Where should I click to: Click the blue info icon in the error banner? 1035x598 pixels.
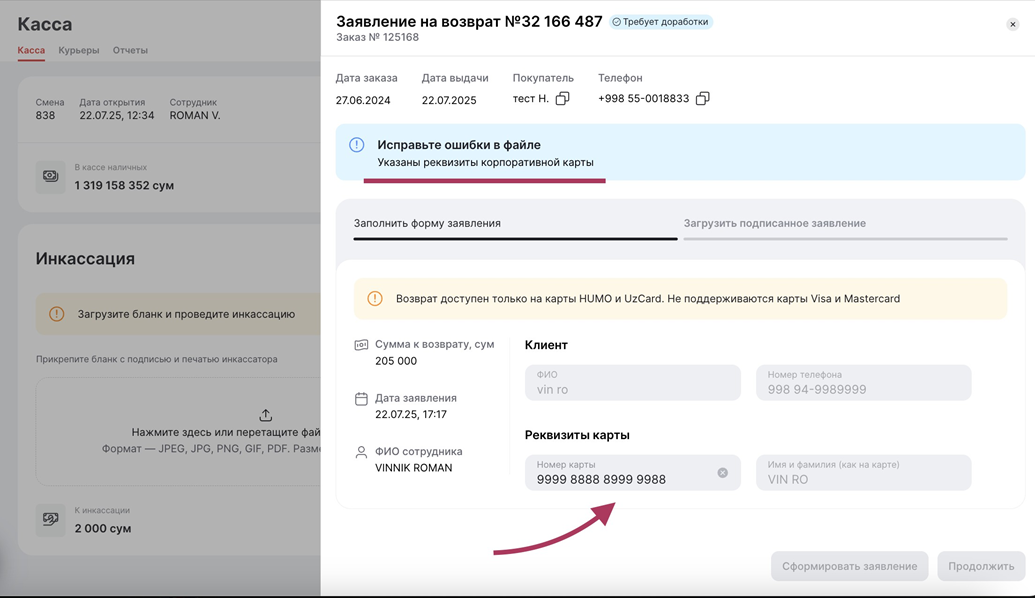357,145
